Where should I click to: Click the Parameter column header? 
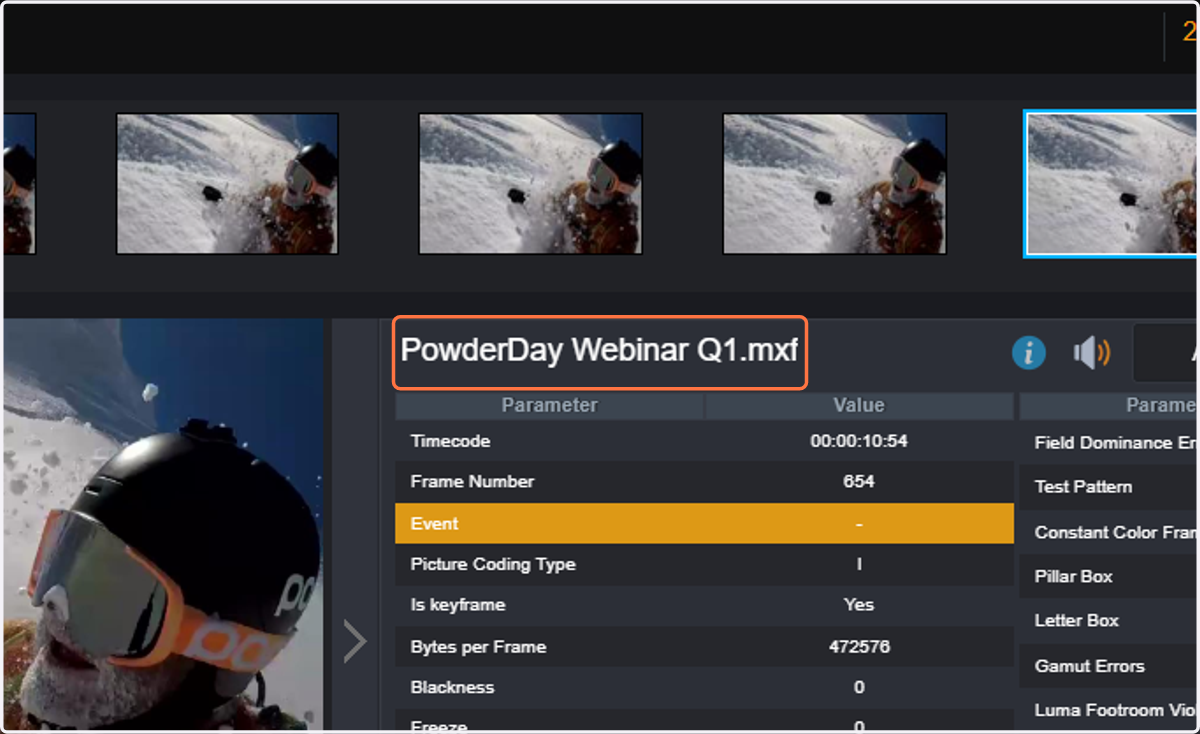click(x=549, y=405)
